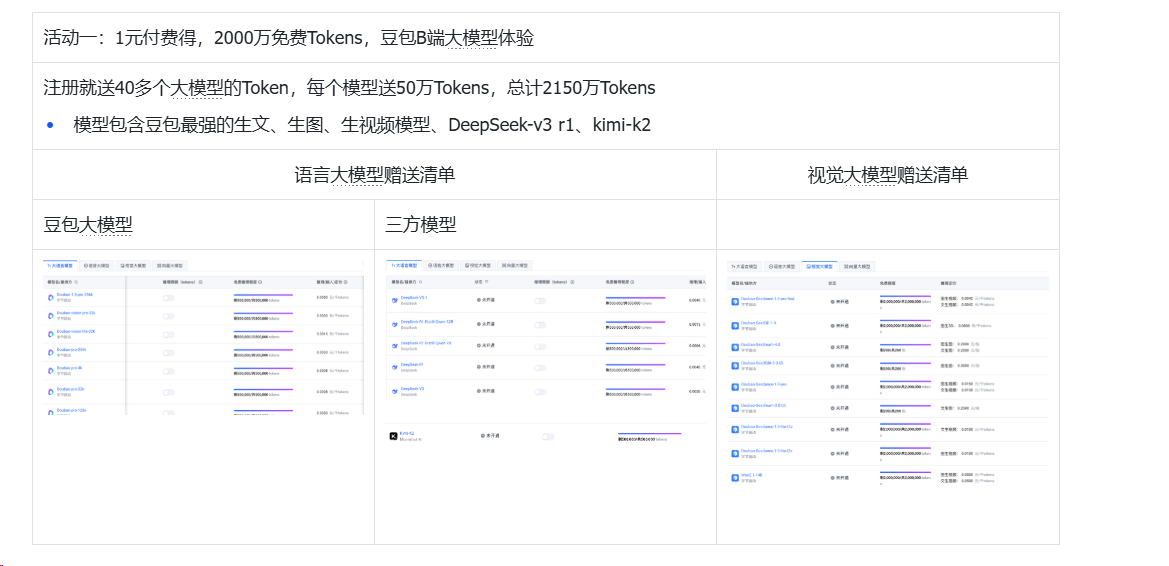The width and height of the screenshot is (1169, 566).
Task: Click the 视觉大模型赠送清单 heading
Action: pos(888,175)
